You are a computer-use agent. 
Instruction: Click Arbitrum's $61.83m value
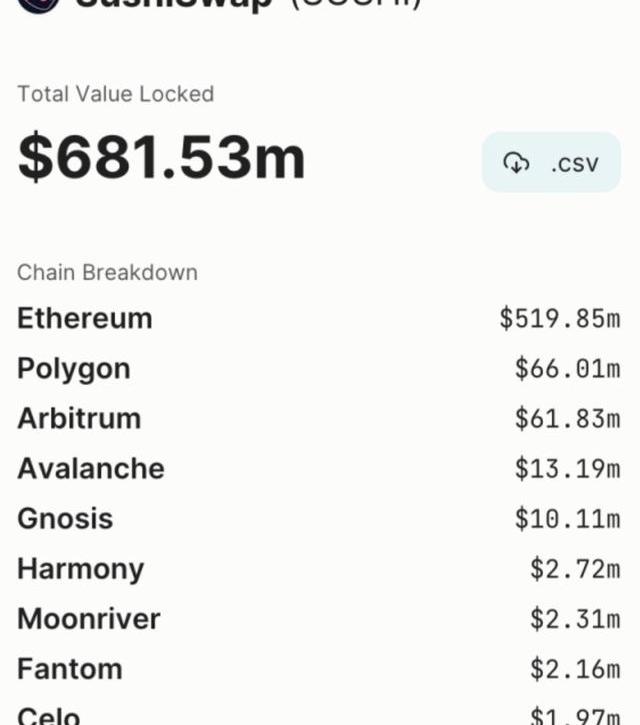567,418
